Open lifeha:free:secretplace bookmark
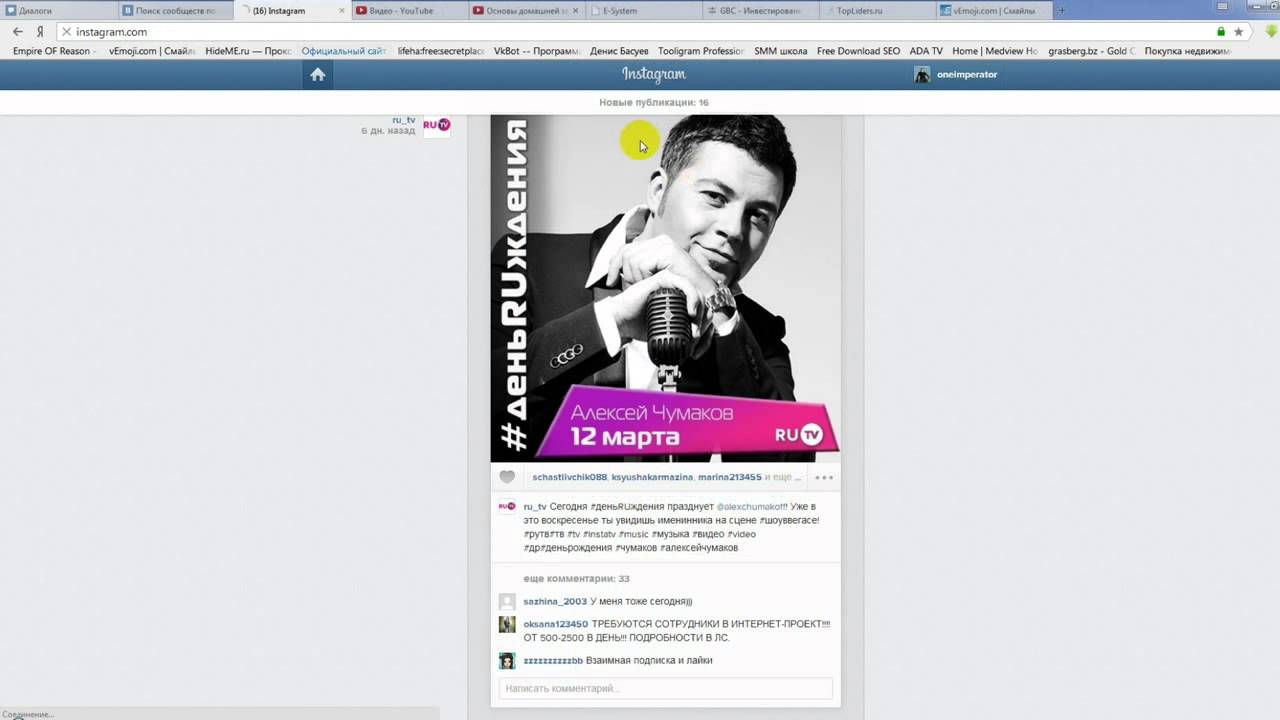 pos(440,51)
